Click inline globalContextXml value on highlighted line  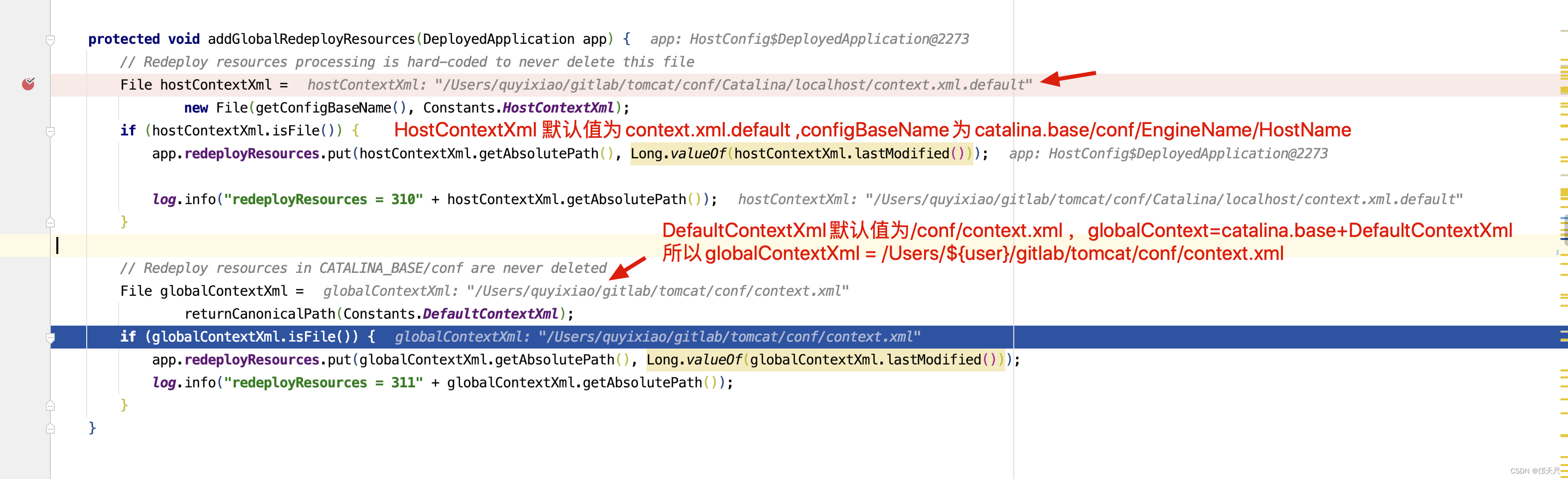coord(657,337)
